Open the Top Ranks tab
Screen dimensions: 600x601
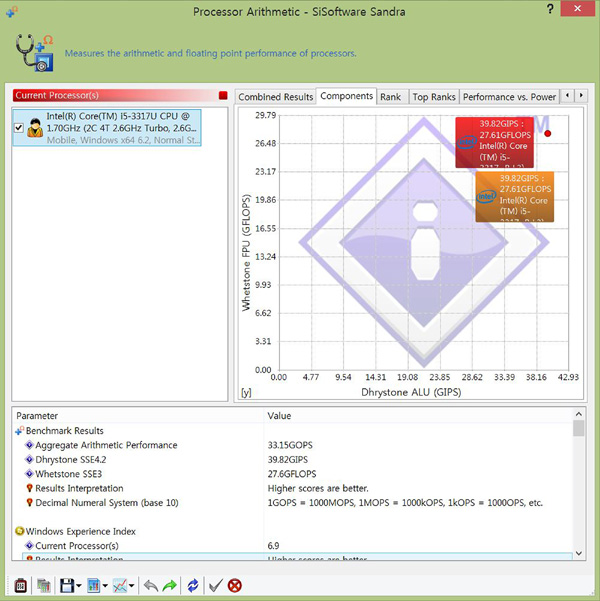[434, 97]
